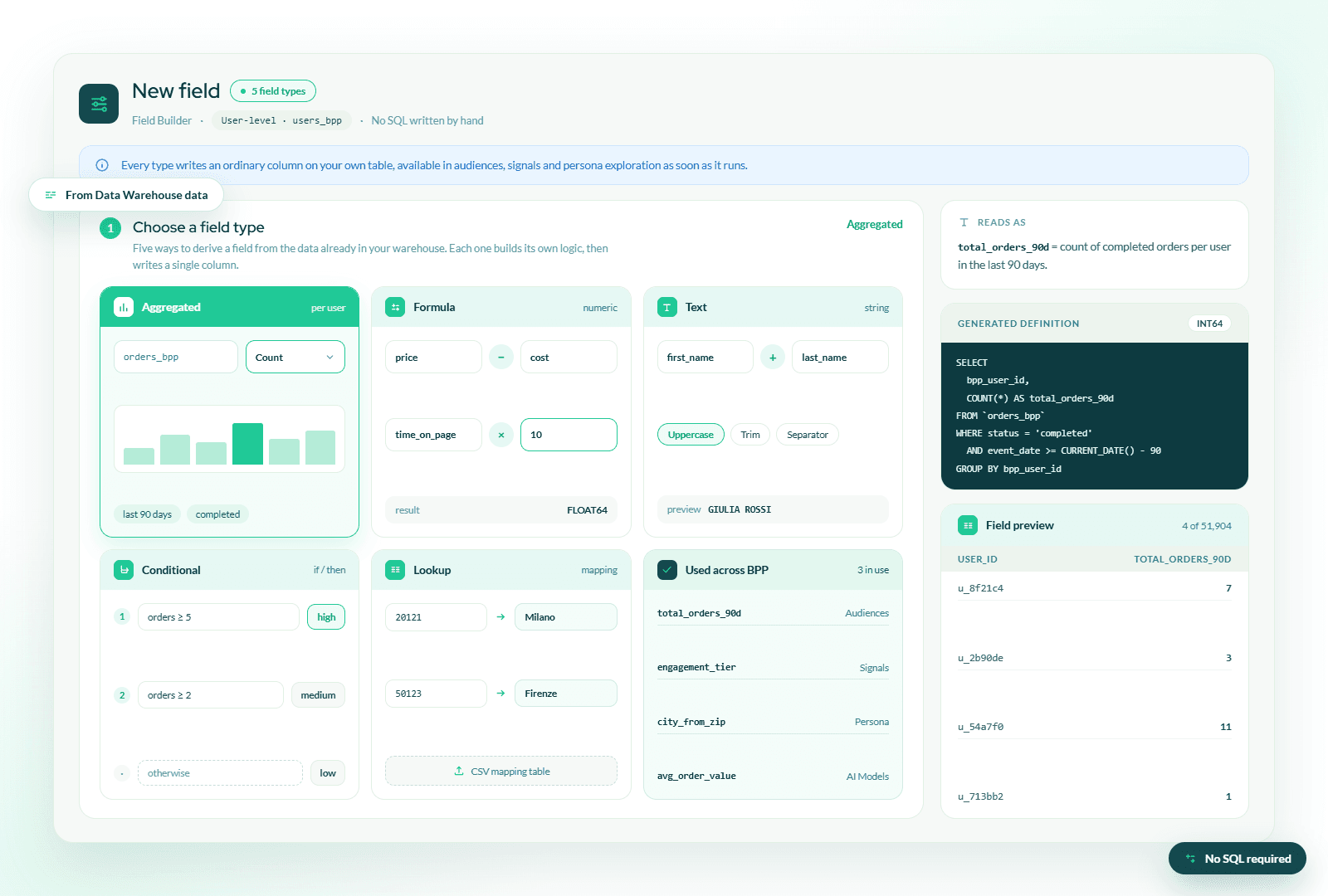Viewport: 1328px width, 896px height.
Task: Click the INT64 type badge
Action: coord(1209,324)
